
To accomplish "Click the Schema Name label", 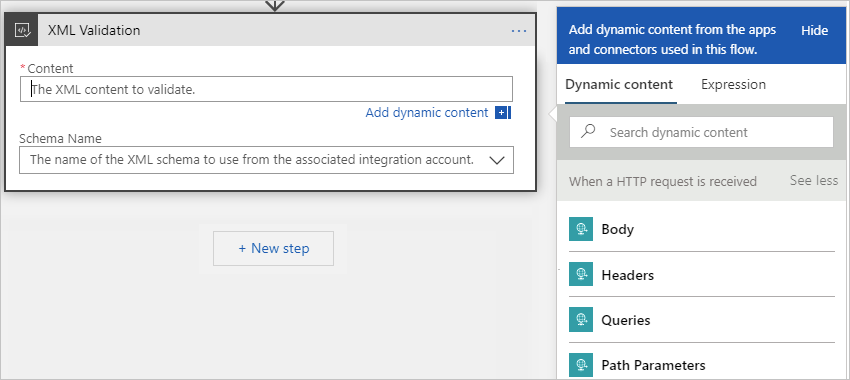I will [60, 138].
